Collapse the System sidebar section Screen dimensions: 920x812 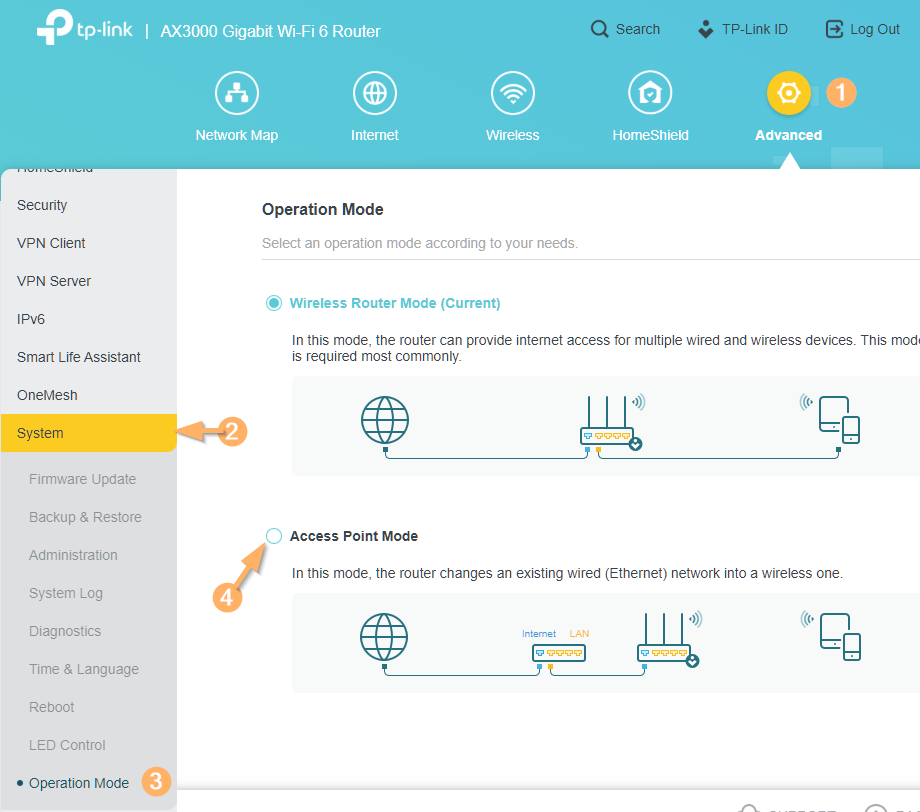click(x=89, y=433)
